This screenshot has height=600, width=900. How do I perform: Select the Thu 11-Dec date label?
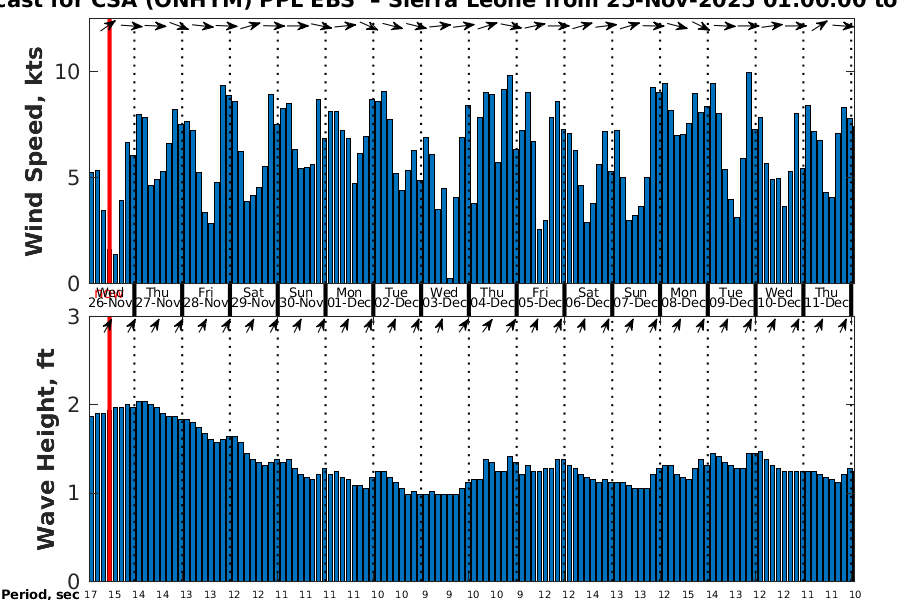coord(827,297)
